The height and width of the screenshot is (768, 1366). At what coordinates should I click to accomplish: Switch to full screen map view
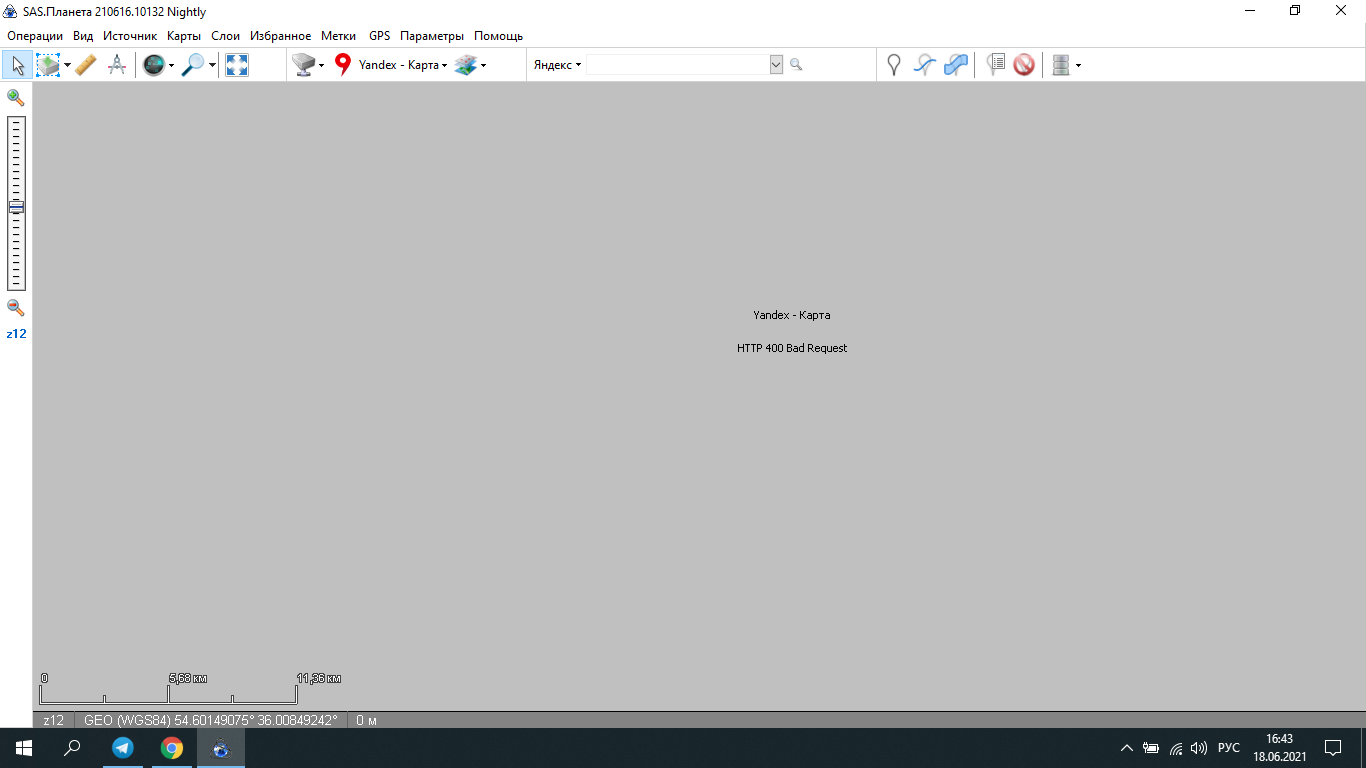tap(237, 65)
